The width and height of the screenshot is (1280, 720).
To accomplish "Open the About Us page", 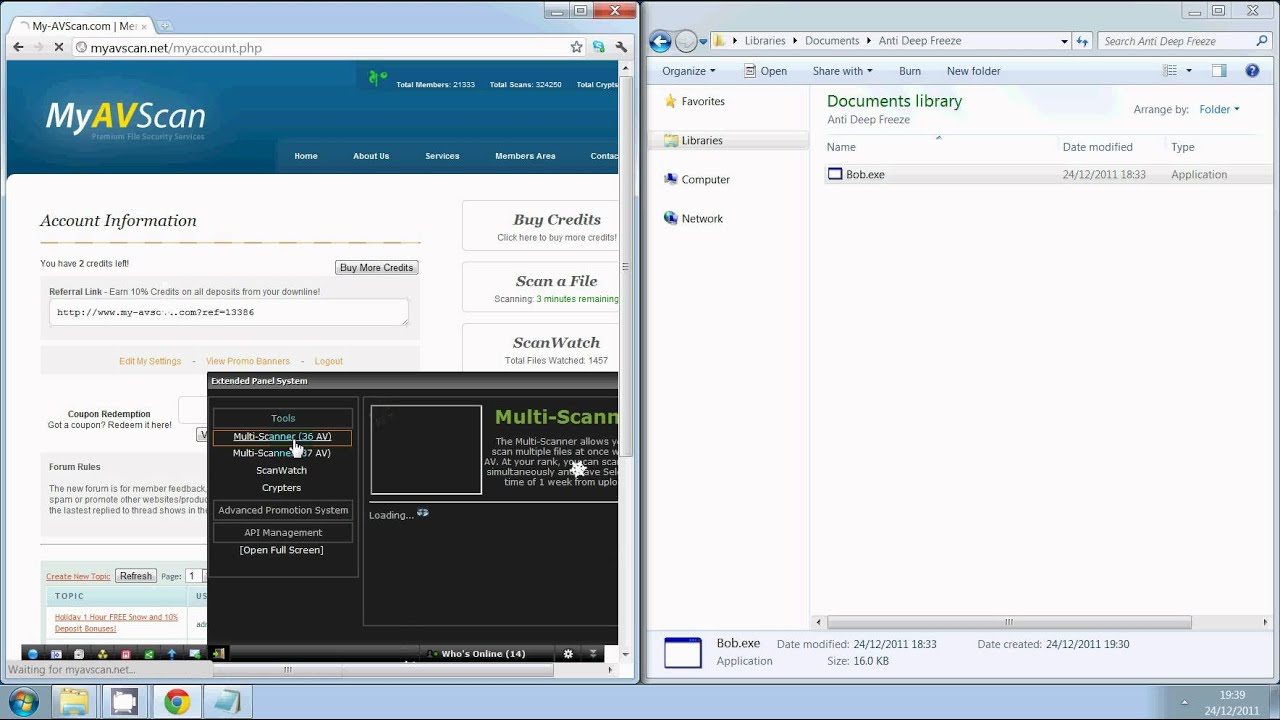I will 371,156.
